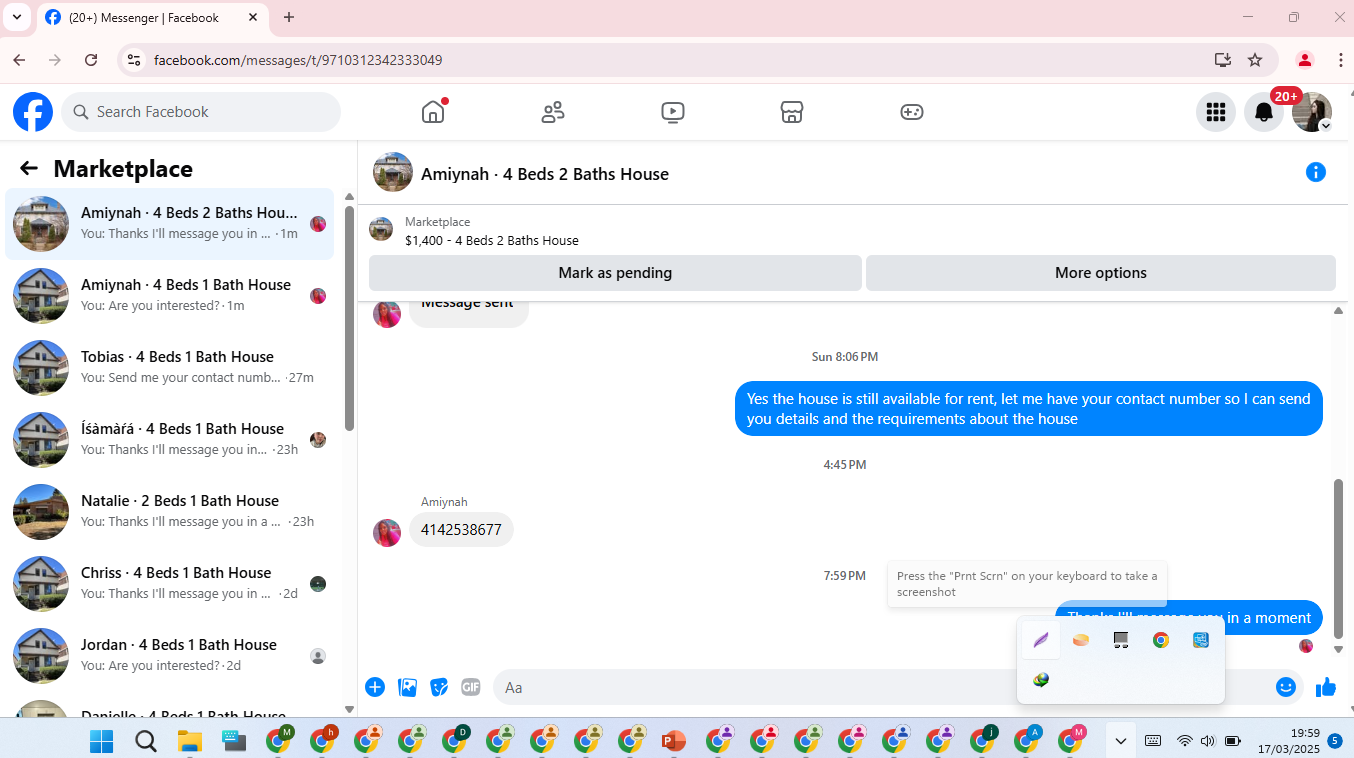Collapse the hidden tray icons chevron

point(1121,741)
